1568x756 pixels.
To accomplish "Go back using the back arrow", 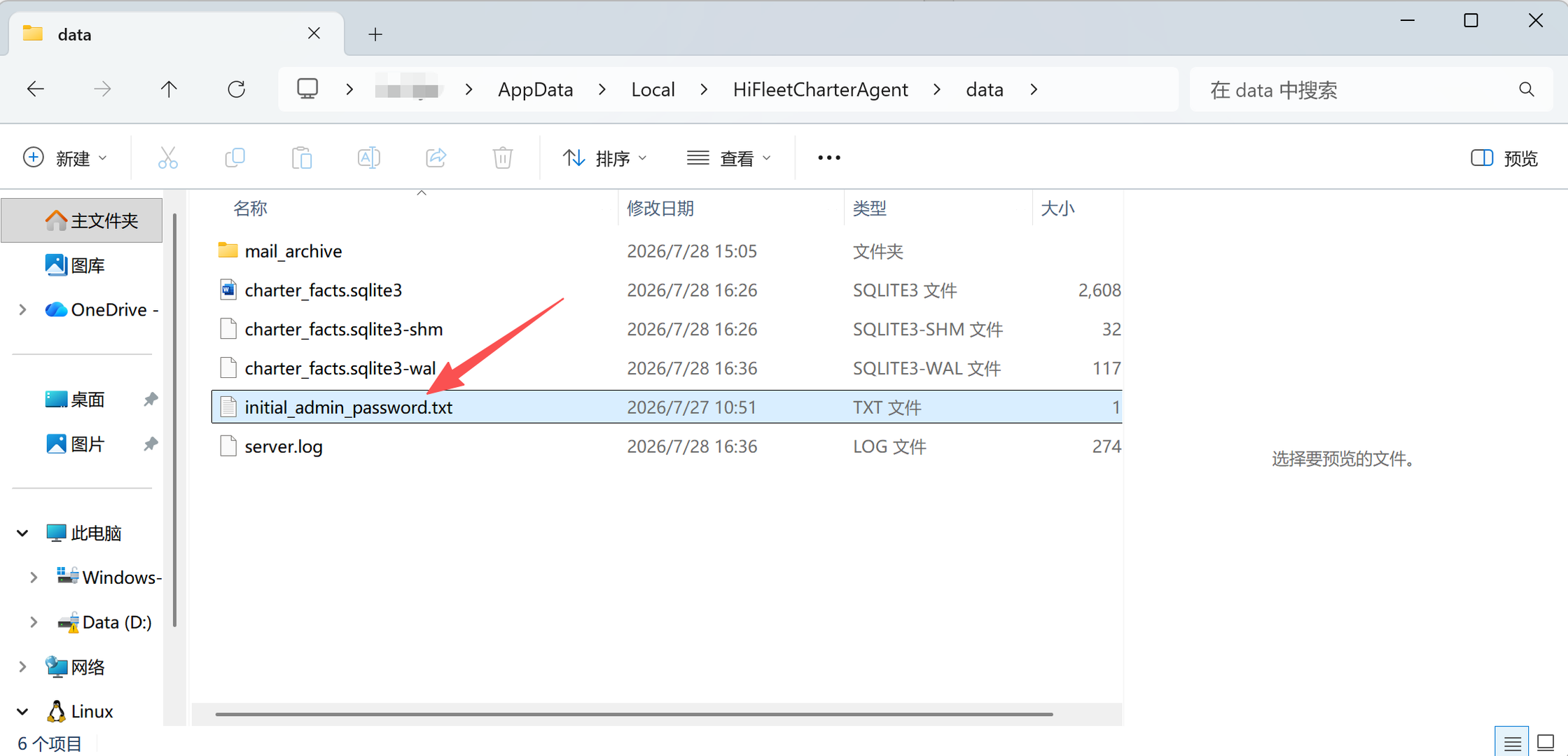I will tap(35, 89).
